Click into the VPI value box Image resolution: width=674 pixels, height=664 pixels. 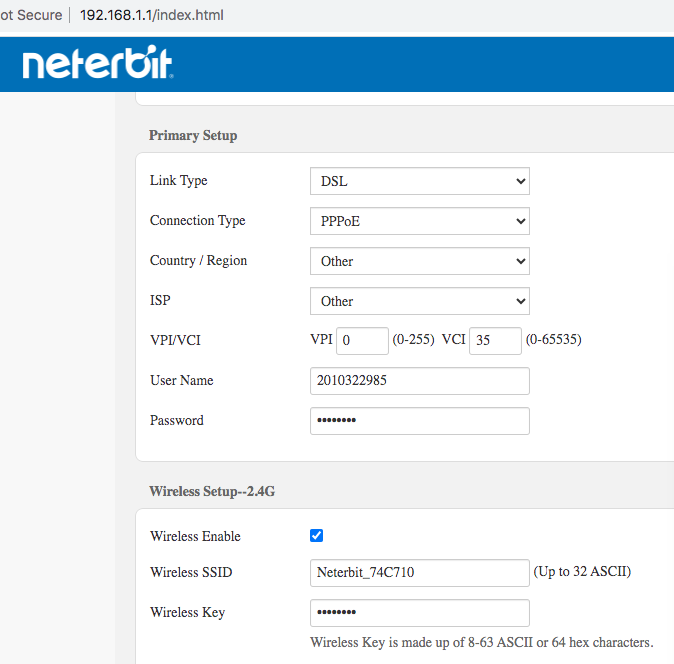(x=362, y=341)
